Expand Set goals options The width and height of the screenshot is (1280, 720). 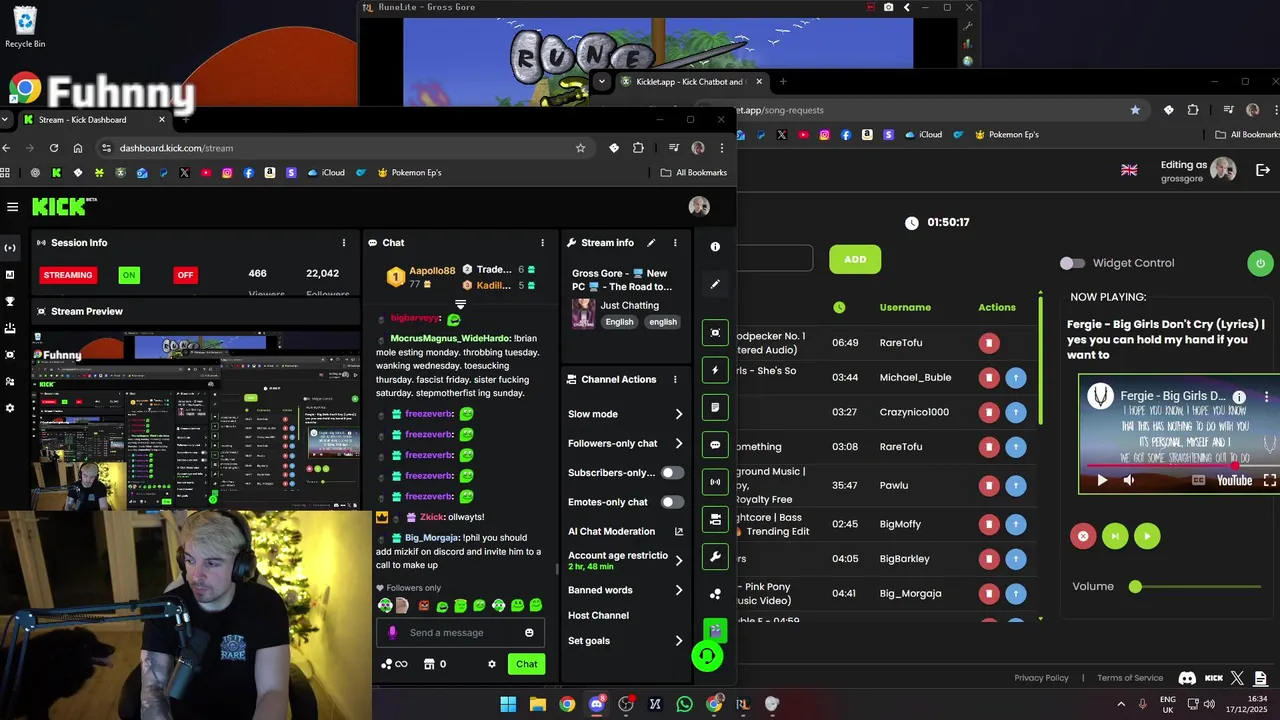point(679,641)
